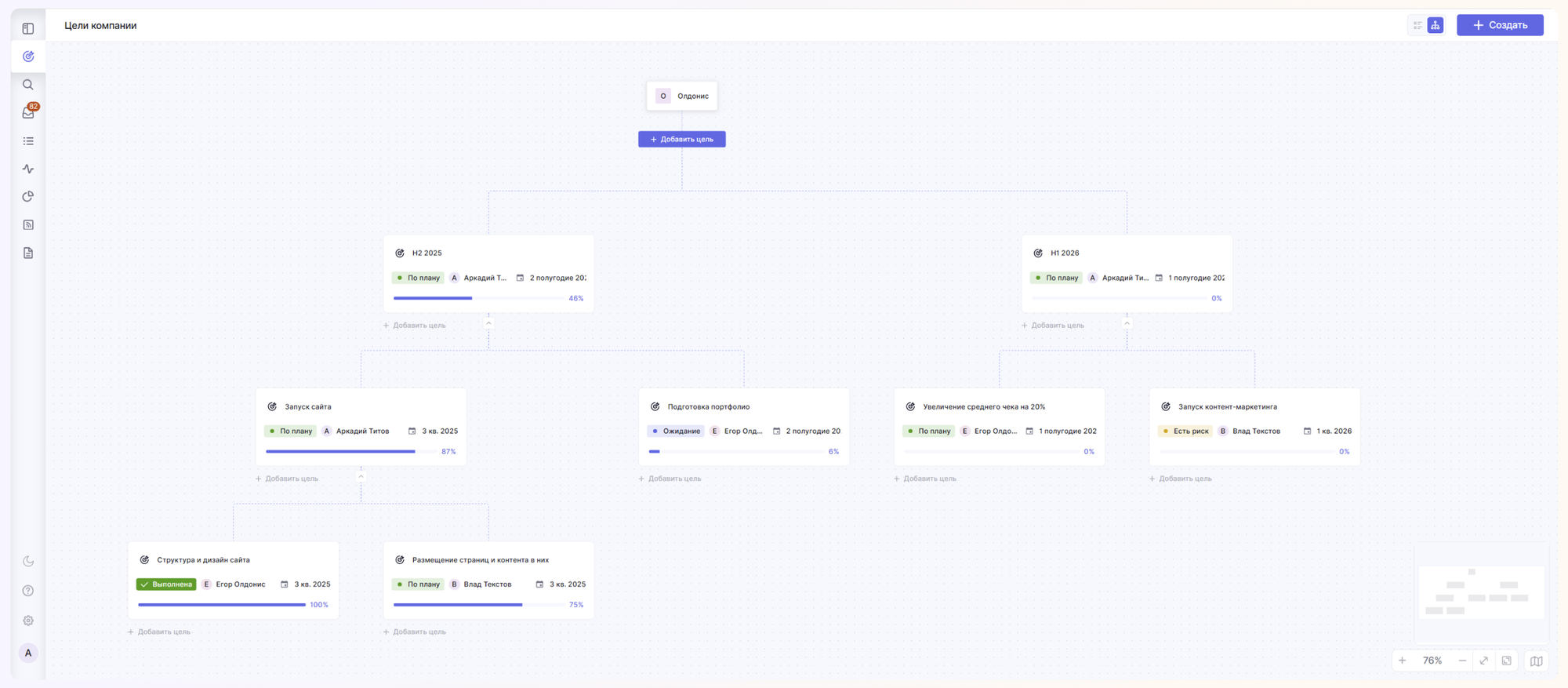Click the fit-to-screen arrows icon
The width and height of the screenshot is (1568, 688).
1484,661
